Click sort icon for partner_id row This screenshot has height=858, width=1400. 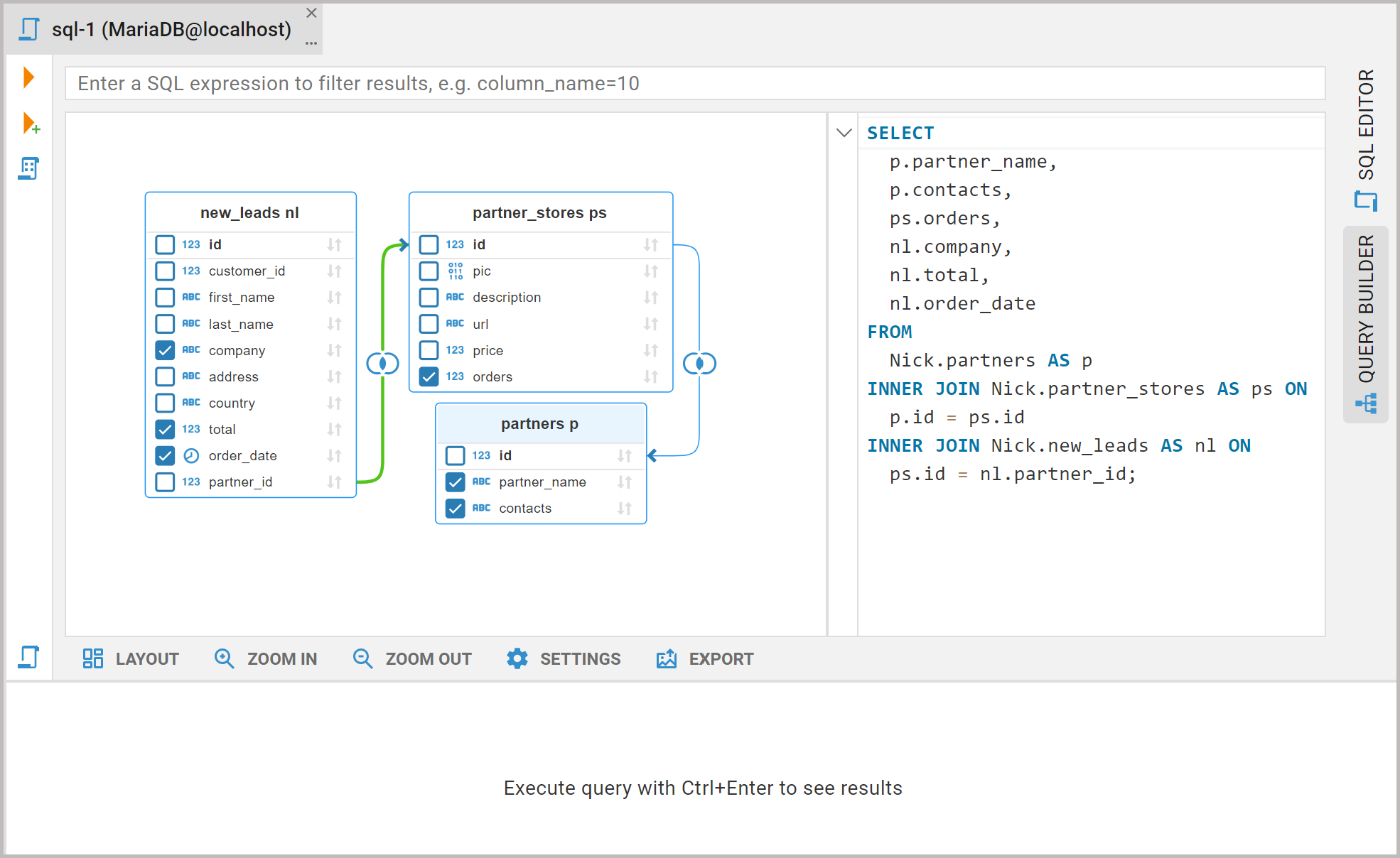click(x=334, y=482)
